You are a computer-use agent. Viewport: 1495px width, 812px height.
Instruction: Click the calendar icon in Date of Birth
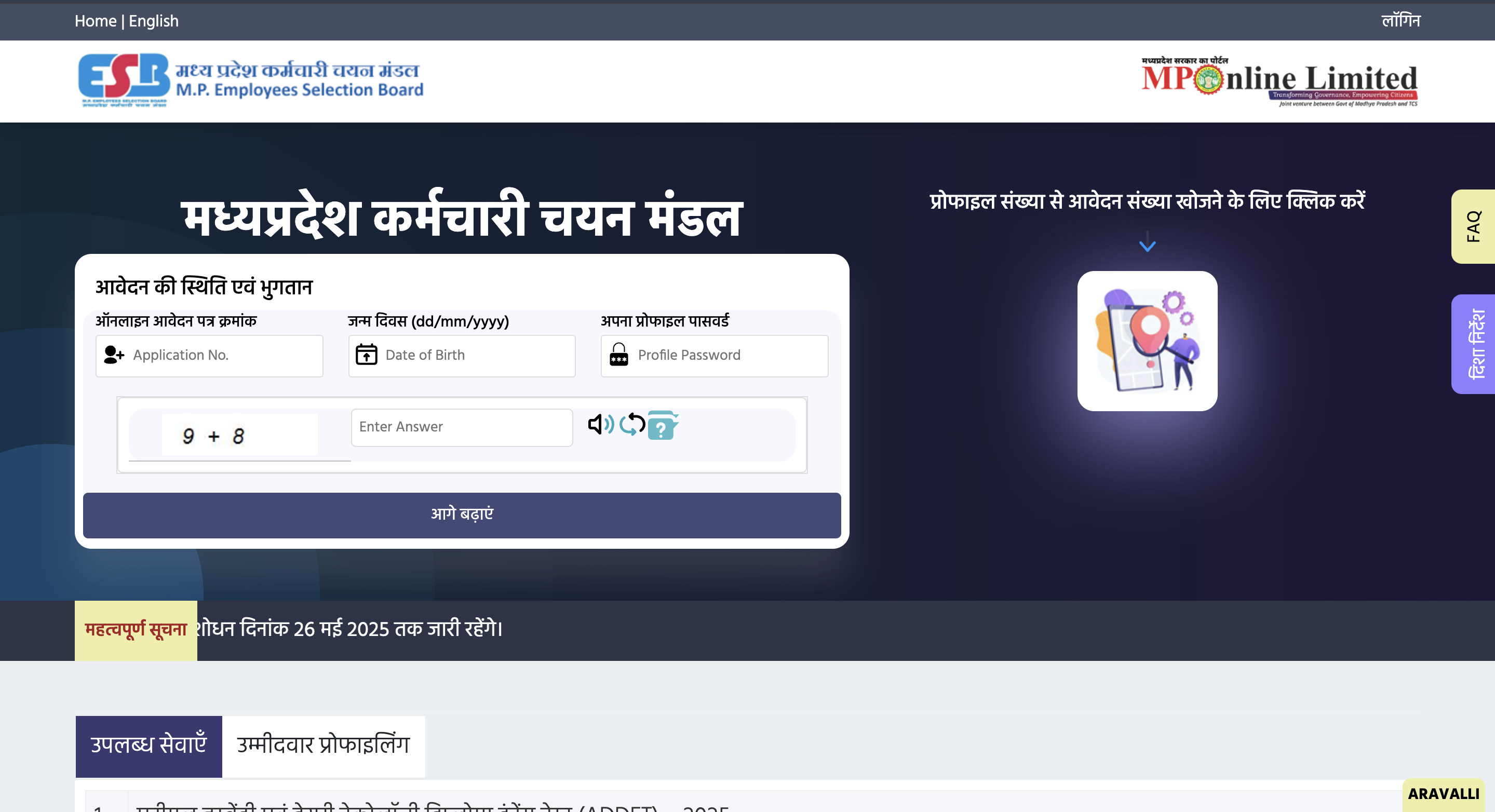(x=366, y=355)
